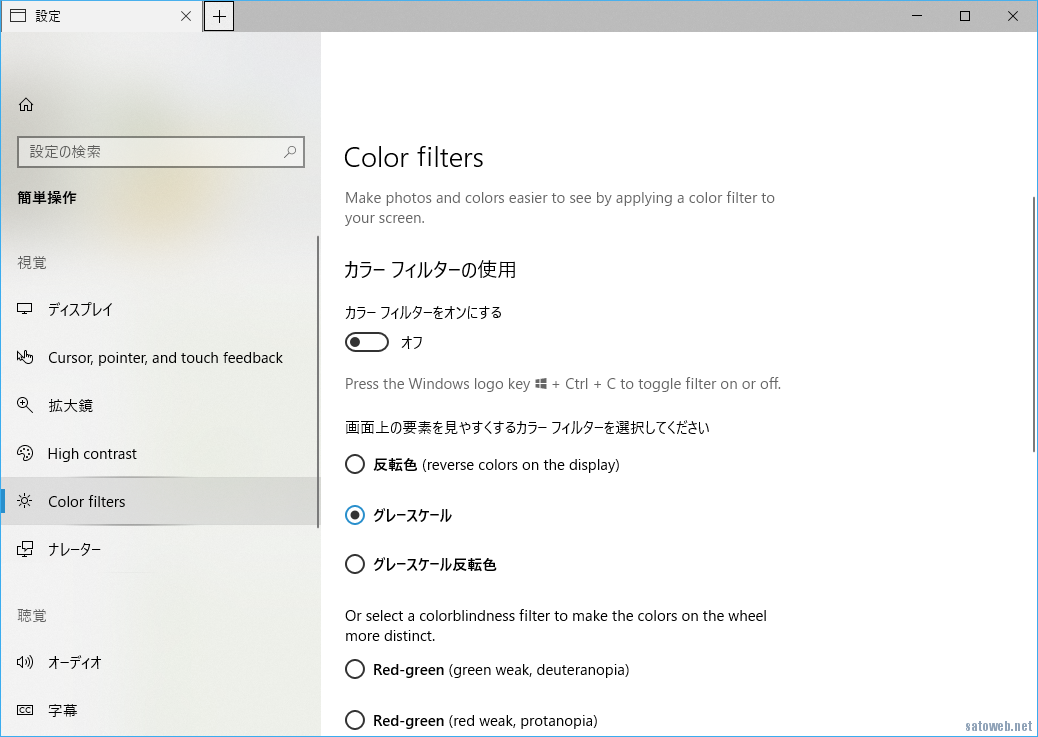The height and width of the screenshot is (737, 1038).
Task: Click the Home icon in sidebar
Action: pyautogui.click(x=26, y=105)
